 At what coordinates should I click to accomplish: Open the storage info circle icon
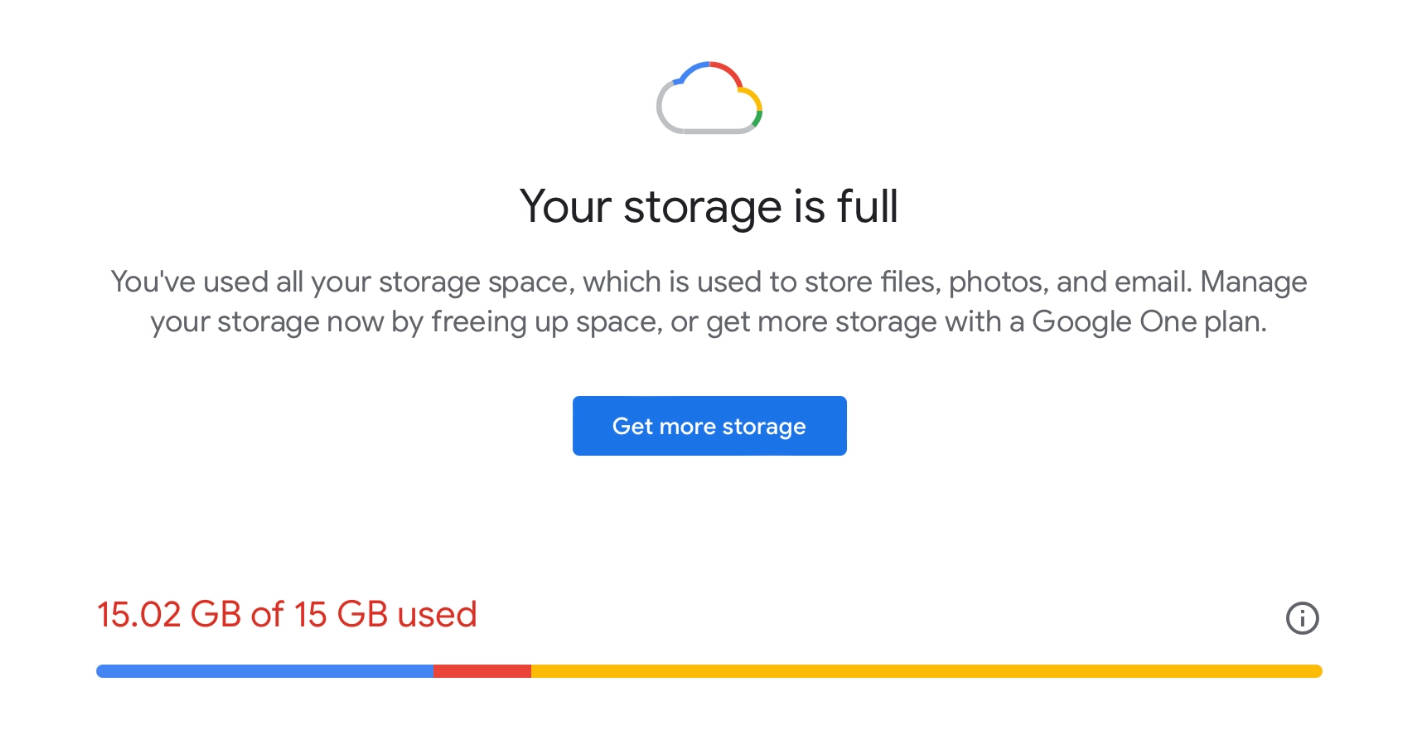tap(1302, 618)
